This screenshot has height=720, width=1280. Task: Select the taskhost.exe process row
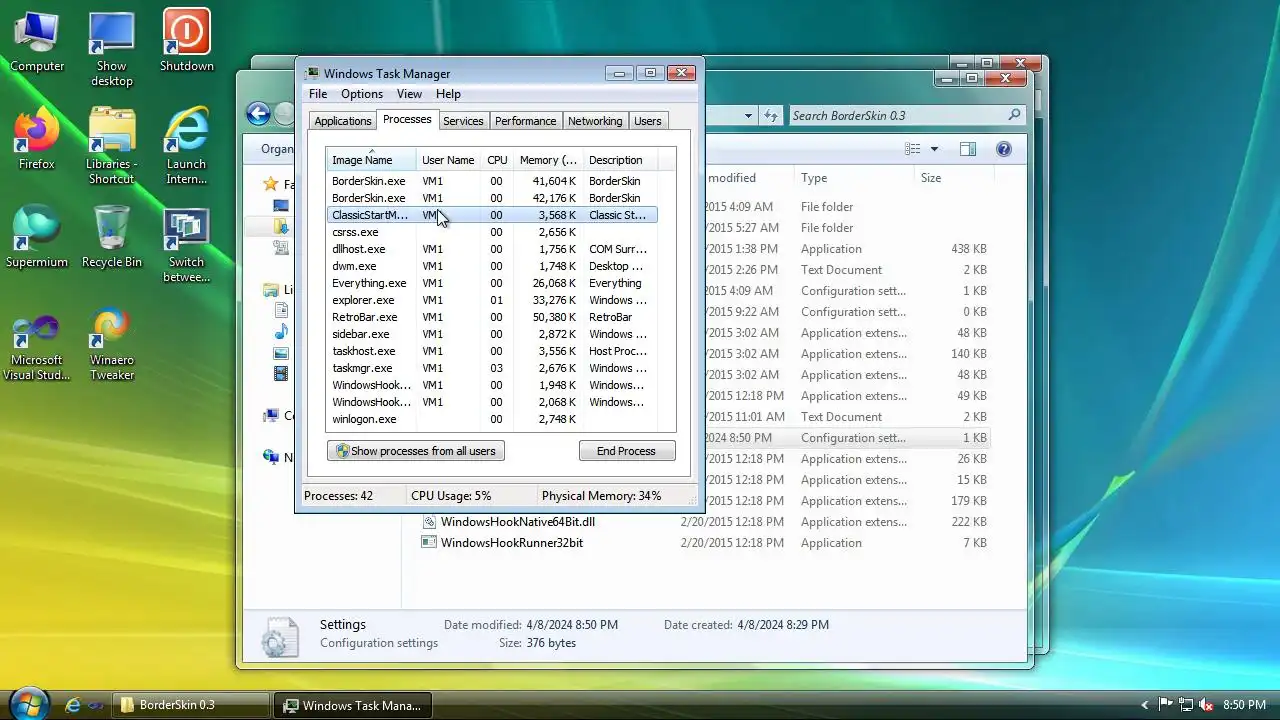(x=493, y=351)
